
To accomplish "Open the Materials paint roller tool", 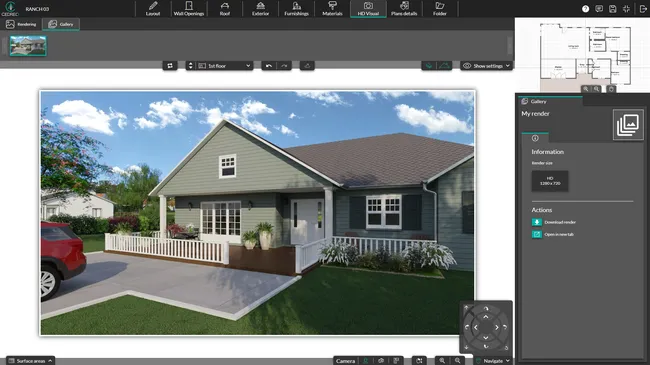I will [x=332, y=9].
